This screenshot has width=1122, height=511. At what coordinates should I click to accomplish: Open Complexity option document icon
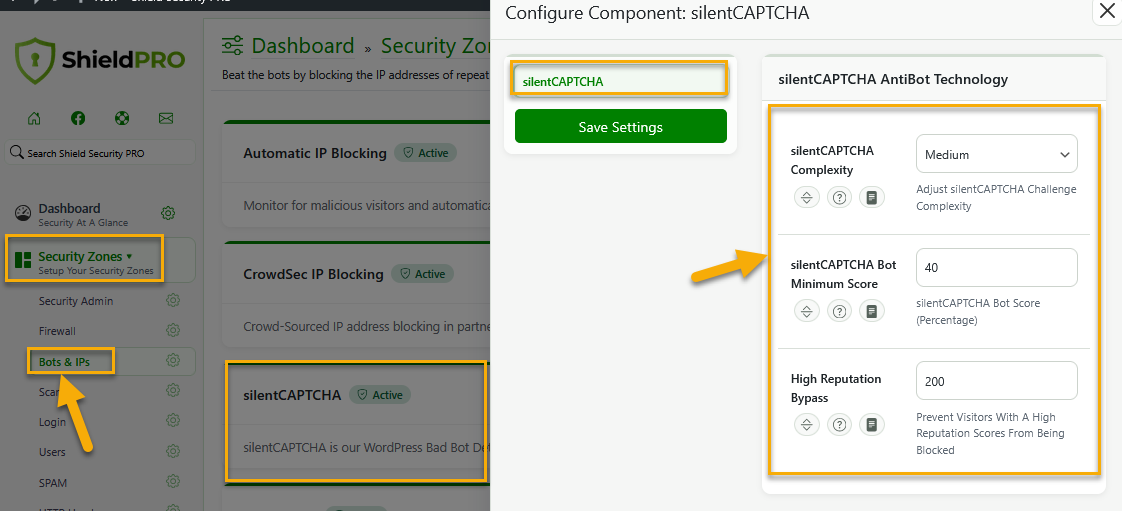coord(872,198)
